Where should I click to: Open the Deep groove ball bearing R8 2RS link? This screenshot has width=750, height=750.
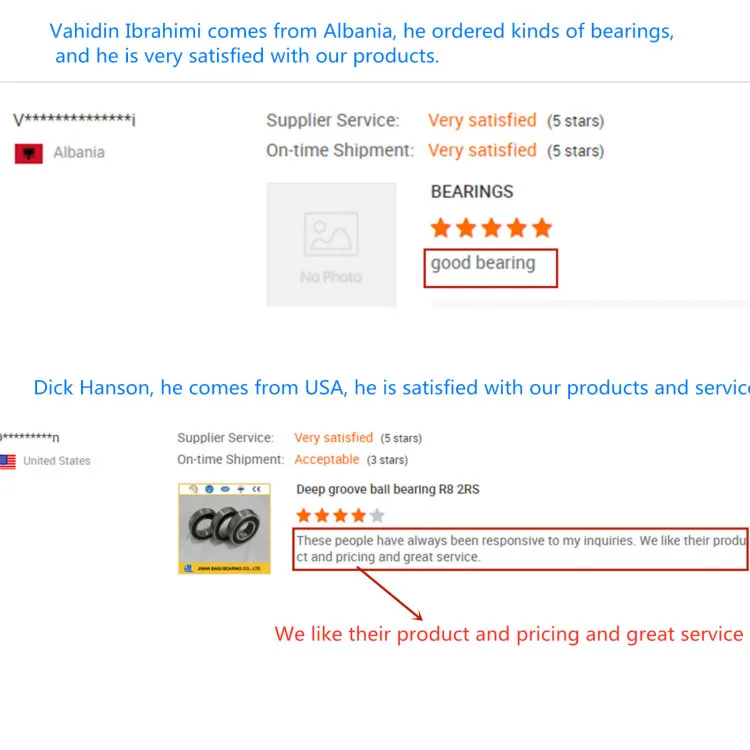pyautogui.click(x=388, y=490)
